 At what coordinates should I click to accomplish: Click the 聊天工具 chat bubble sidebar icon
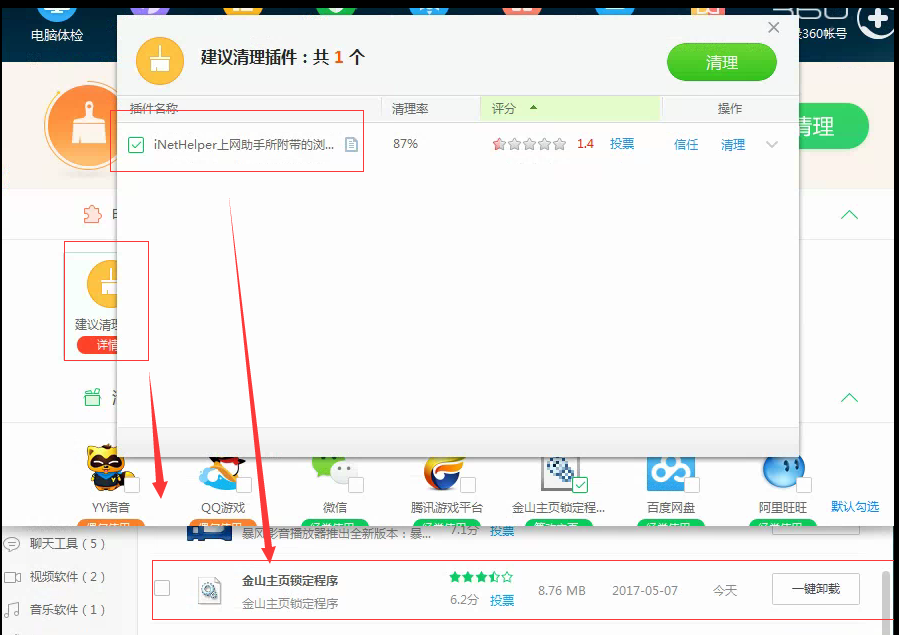pyautogui.click(x=11, y=543)
